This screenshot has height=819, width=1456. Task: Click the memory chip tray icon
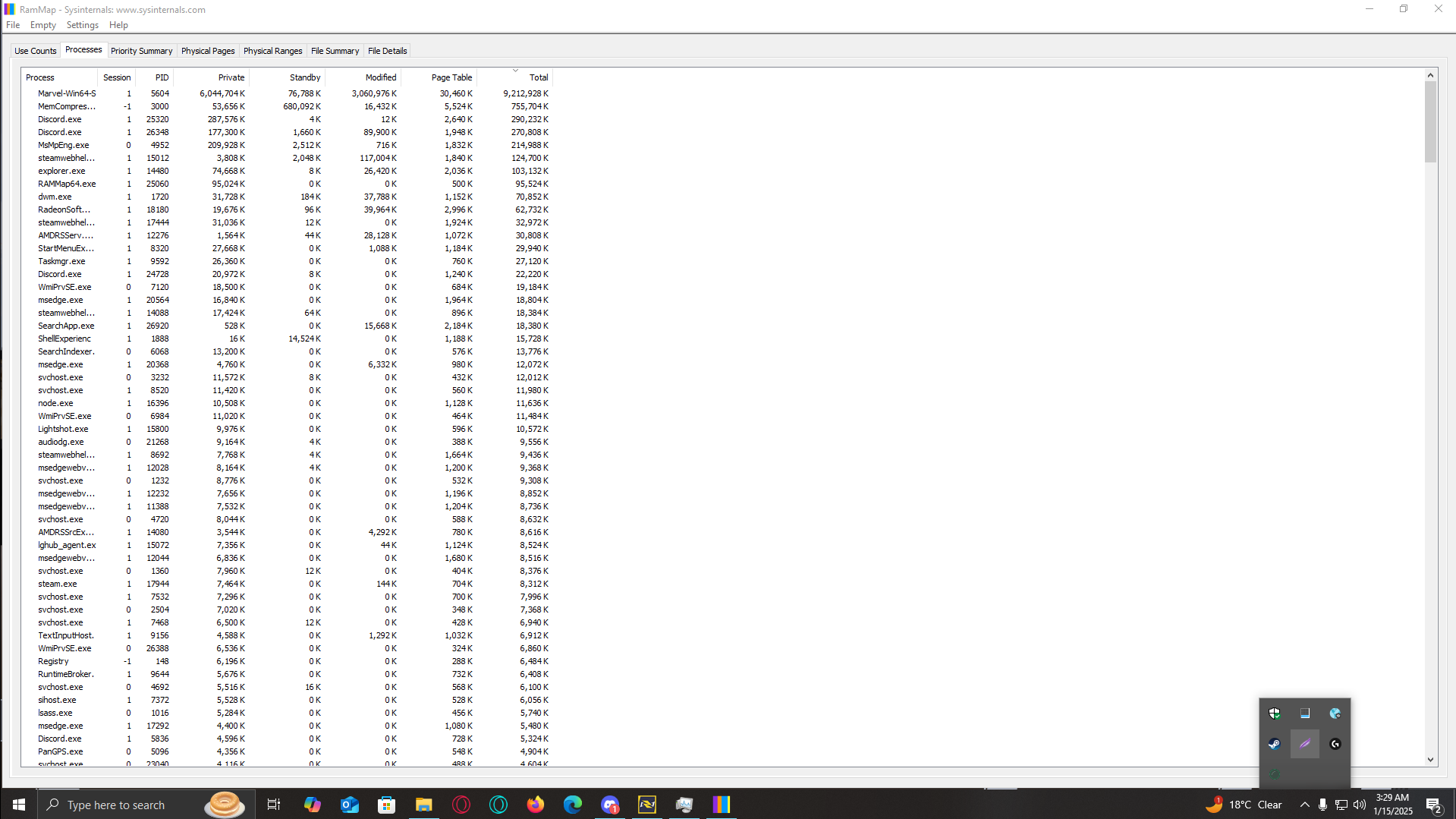tap(1305, 713)
